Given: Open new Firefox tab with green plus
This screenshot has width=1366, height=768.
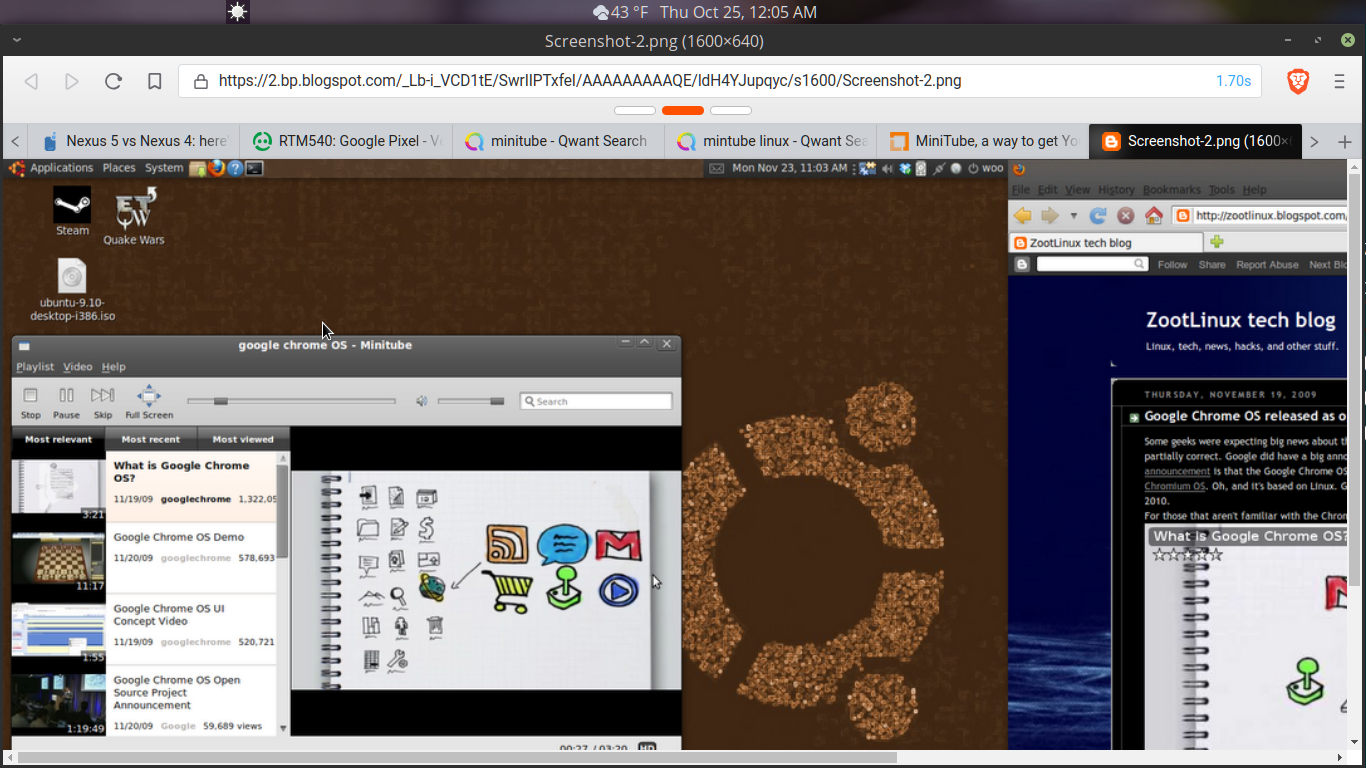Looking at the screenshot, I should click(1217, 242).
